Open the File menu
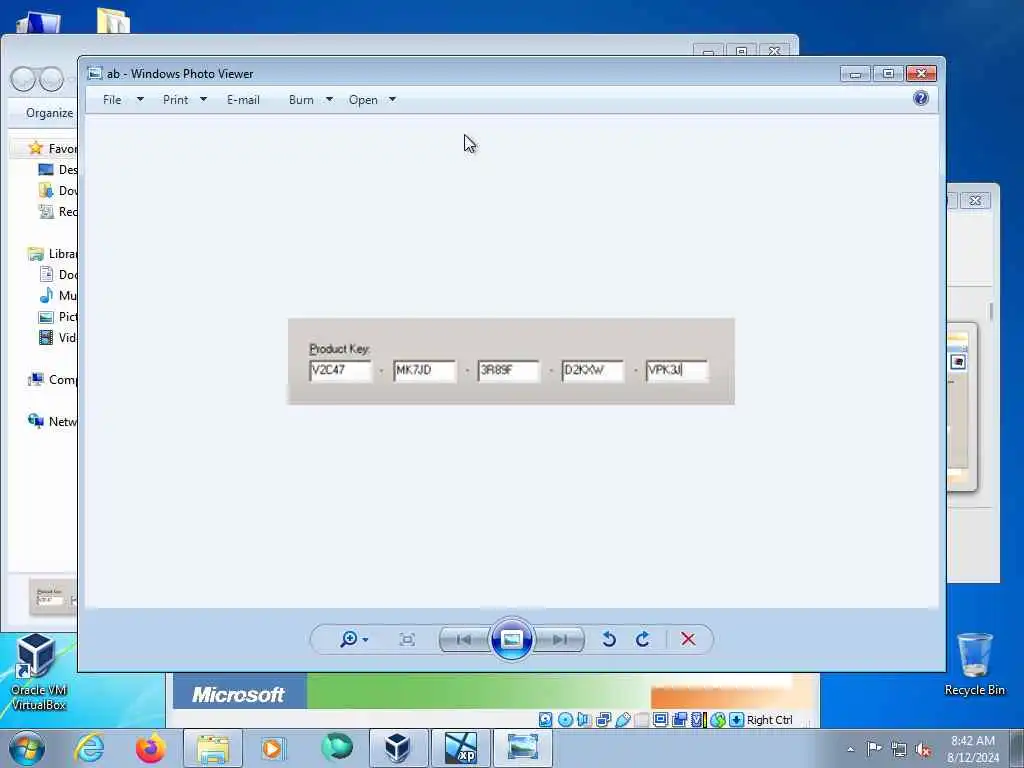This screenshot has width=1024, height=768. 112,100
